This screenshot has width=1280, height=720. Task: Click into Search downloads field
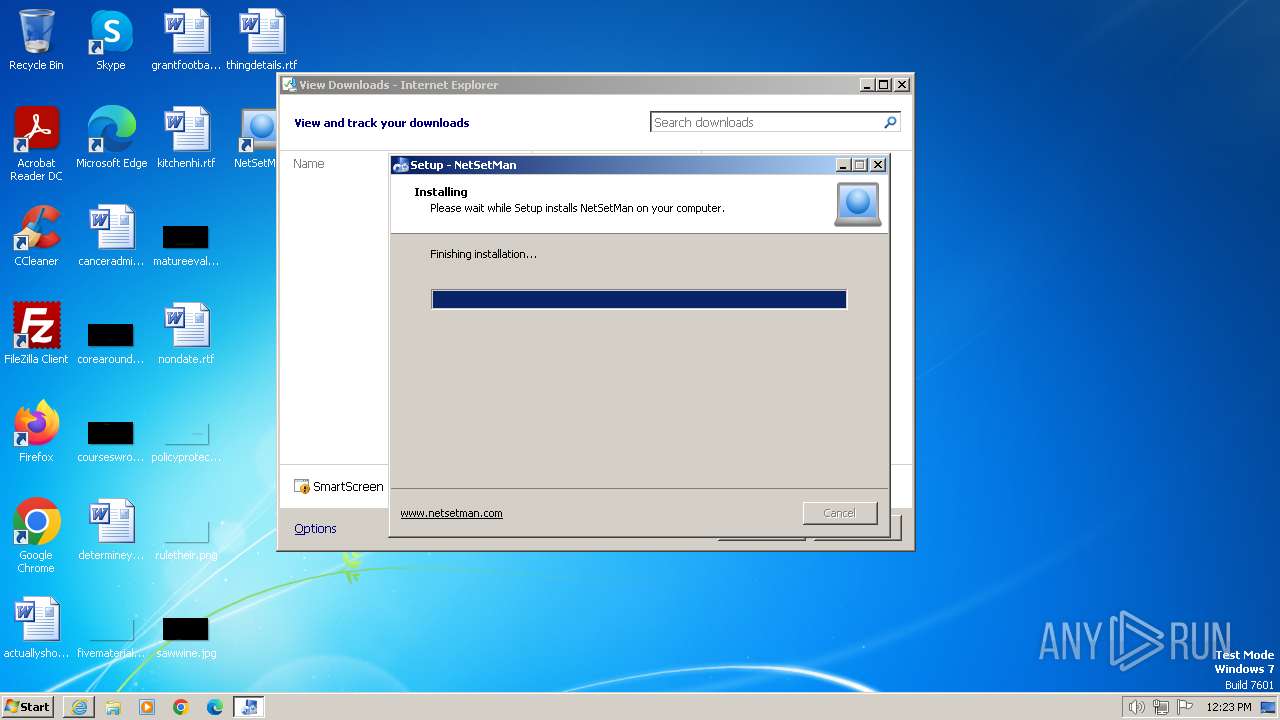pyautogui.click(x=766, y=122)
